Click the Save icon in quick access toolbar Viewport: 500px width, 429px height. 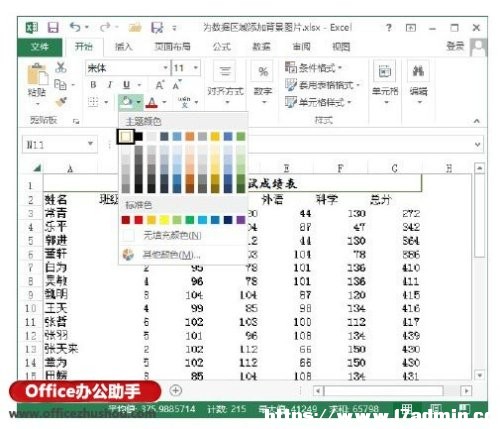coord(53,27)
